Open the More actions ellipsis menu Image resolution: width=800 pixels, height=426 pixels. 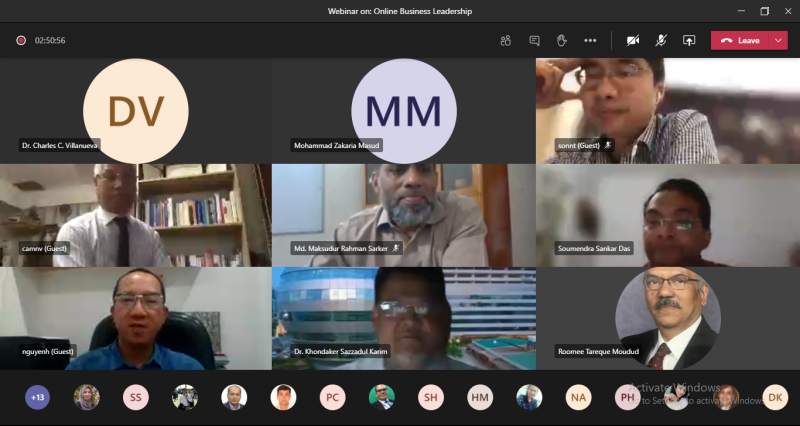tap(590, 40)
